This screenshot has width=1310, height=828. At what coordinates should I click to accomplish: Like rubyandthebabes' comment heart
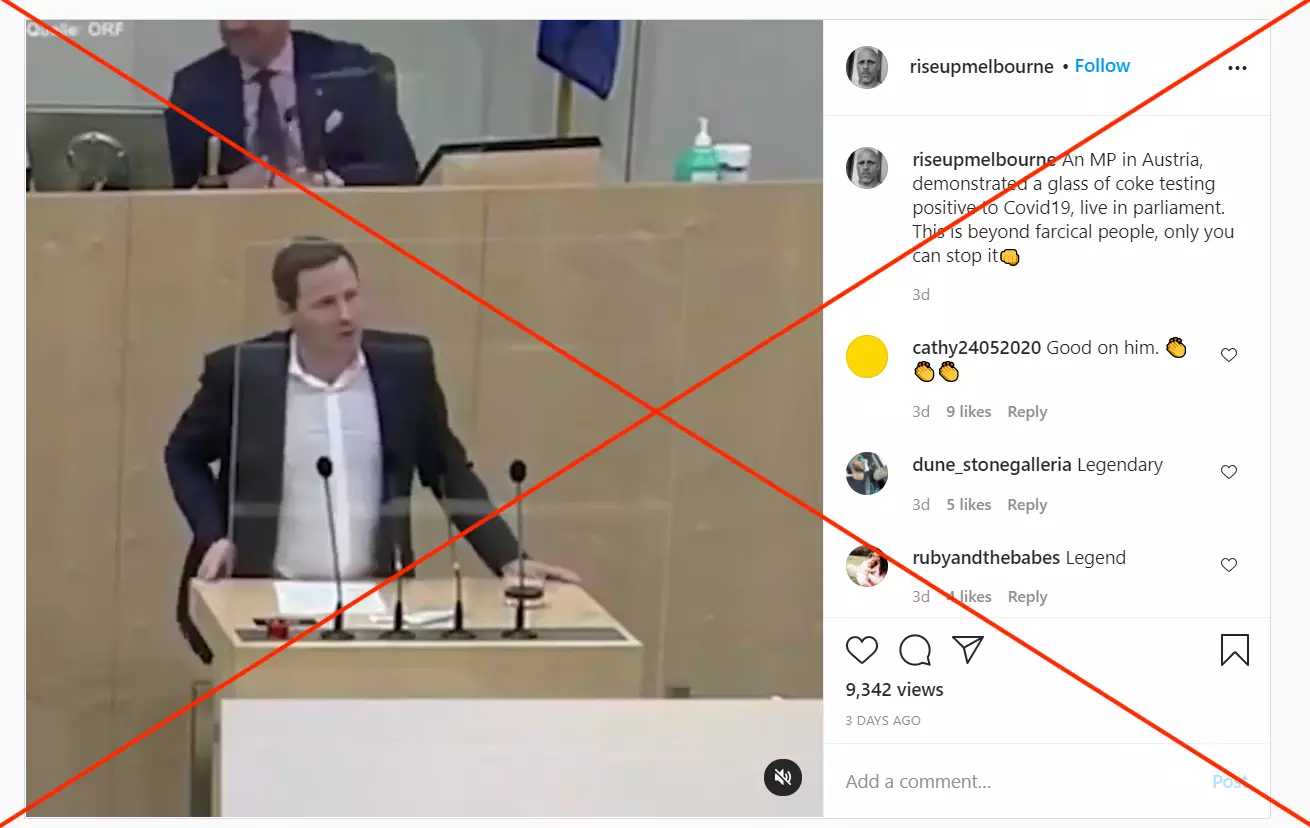coord(1229,565)
